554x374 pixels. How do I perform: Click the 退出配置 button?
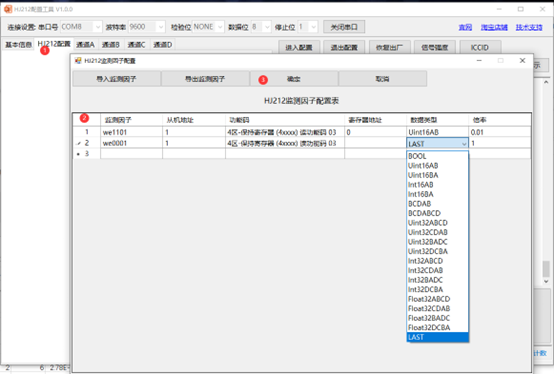coord(344,47)
